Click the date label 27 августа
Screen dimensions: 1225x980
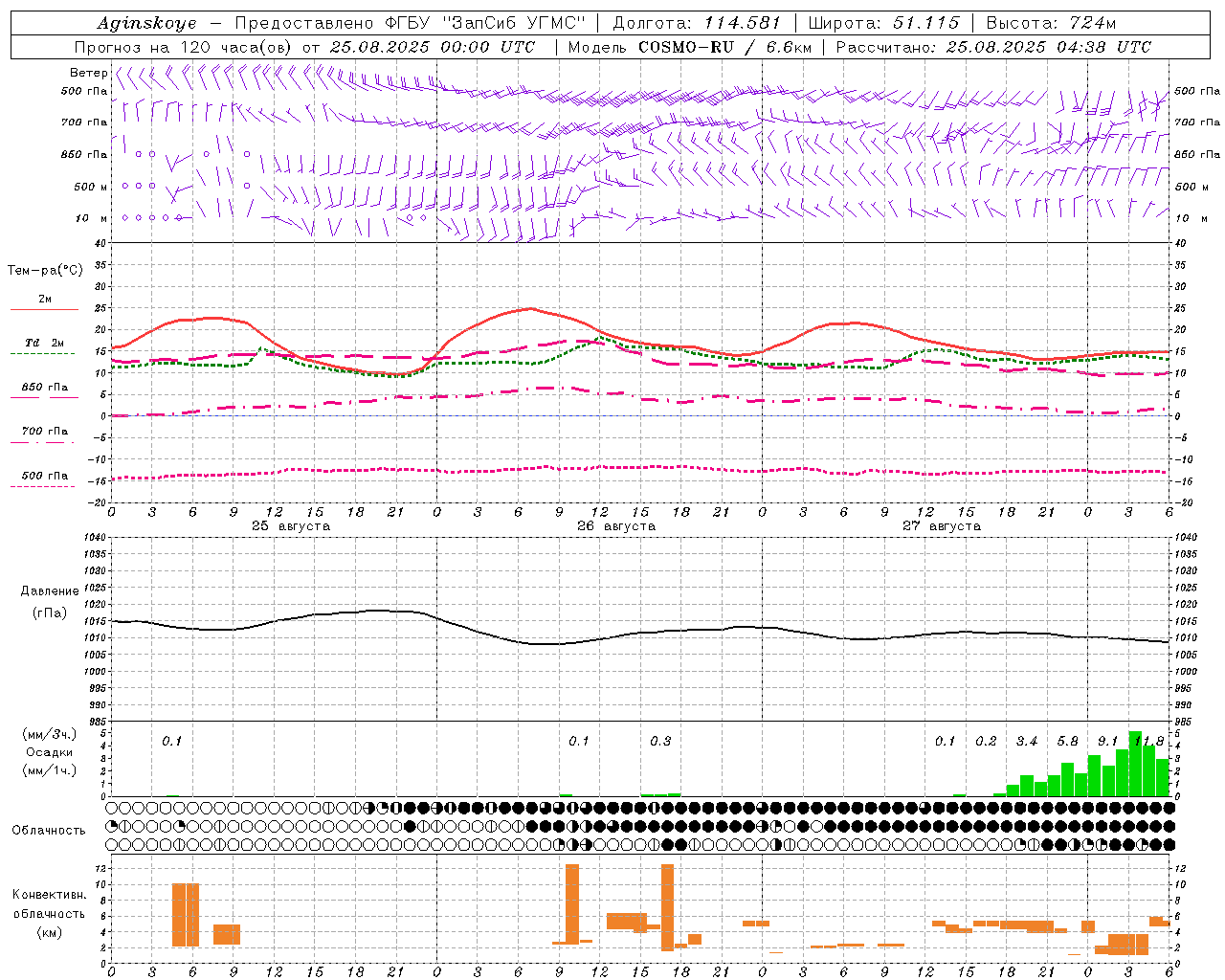(942, 526)
